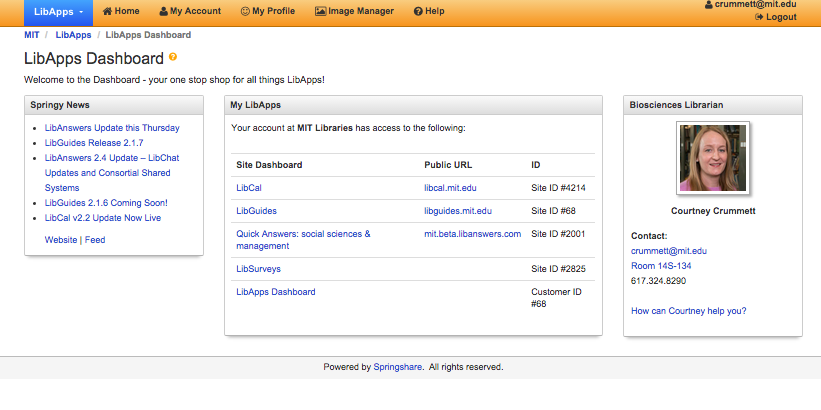This screenshot has width=821, height=410.
Task: Visit the Springy News Website link
Action: pos(61,240)
